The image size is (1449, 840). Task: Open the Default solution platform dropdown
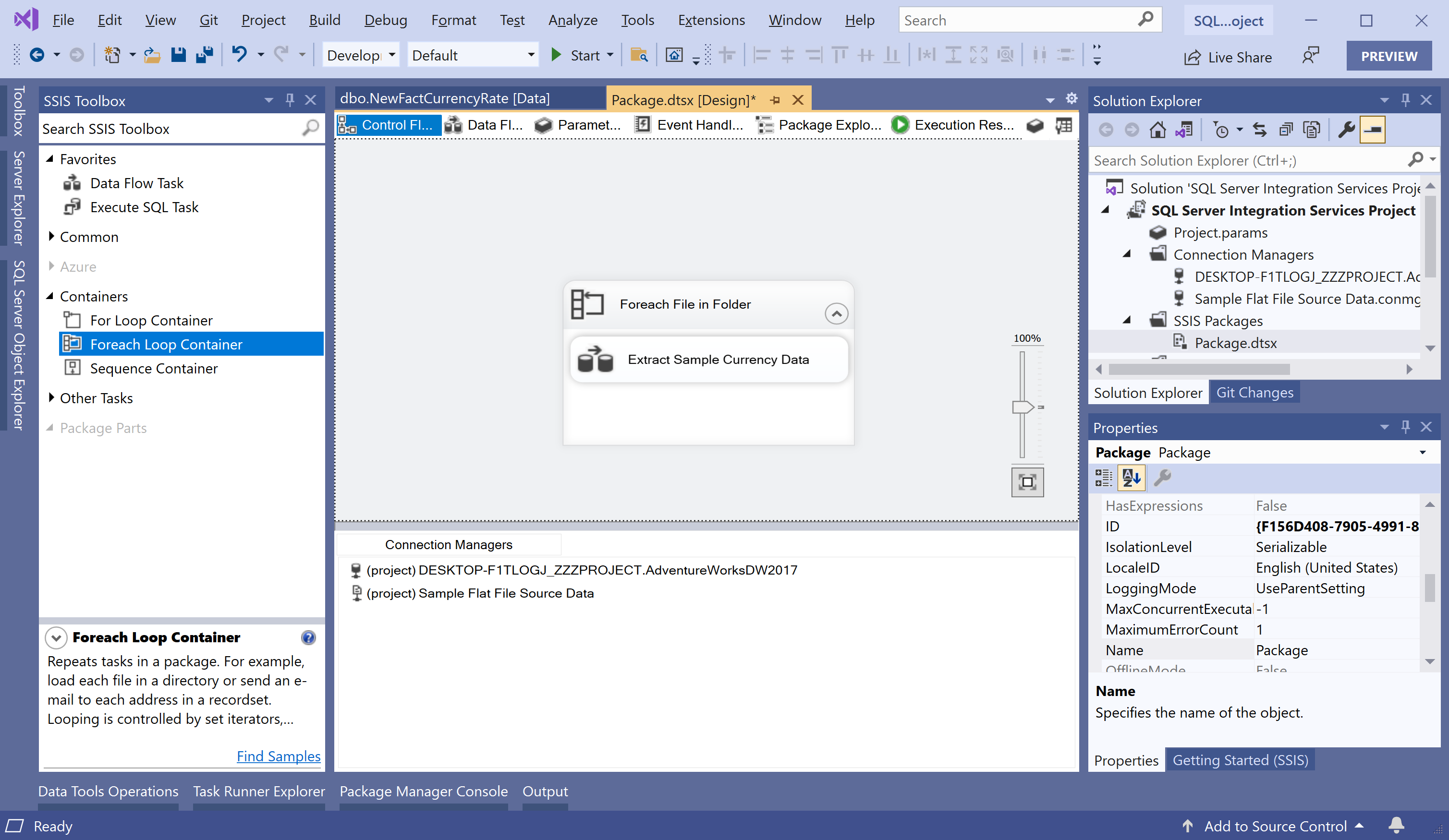[x=531, y=55]
